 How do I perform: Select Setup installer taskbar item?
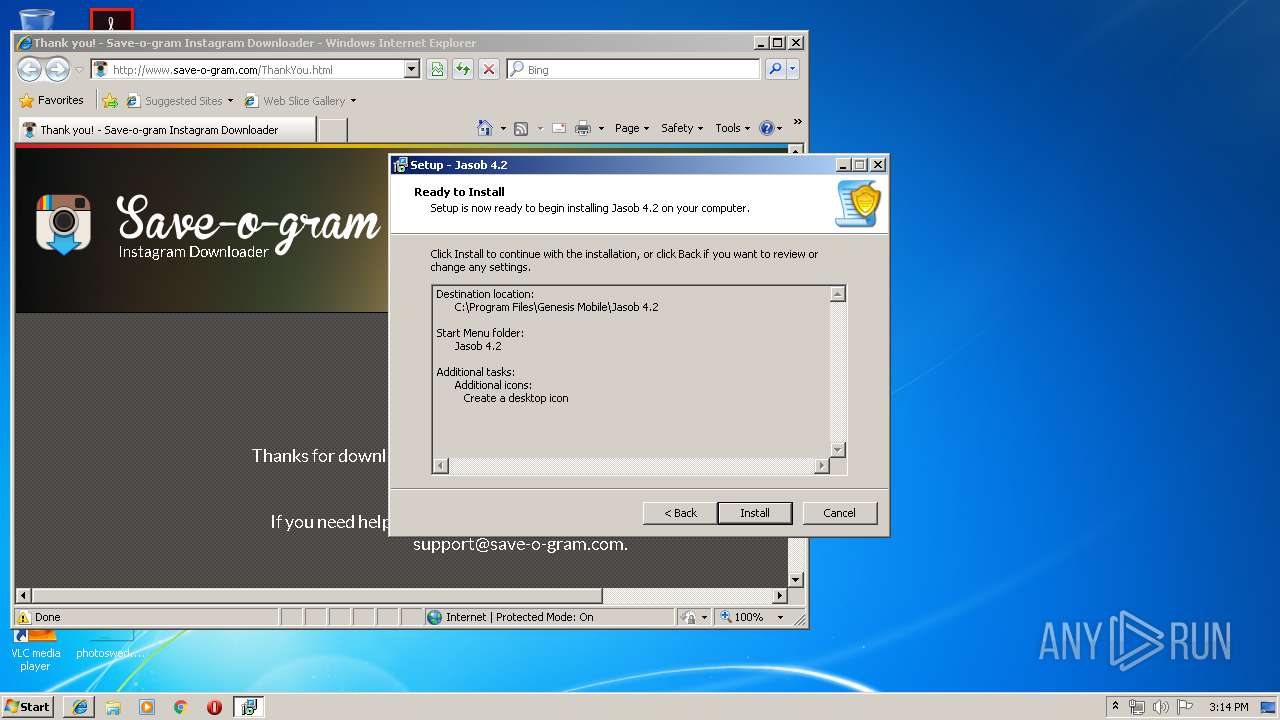[x=249, y=707]
